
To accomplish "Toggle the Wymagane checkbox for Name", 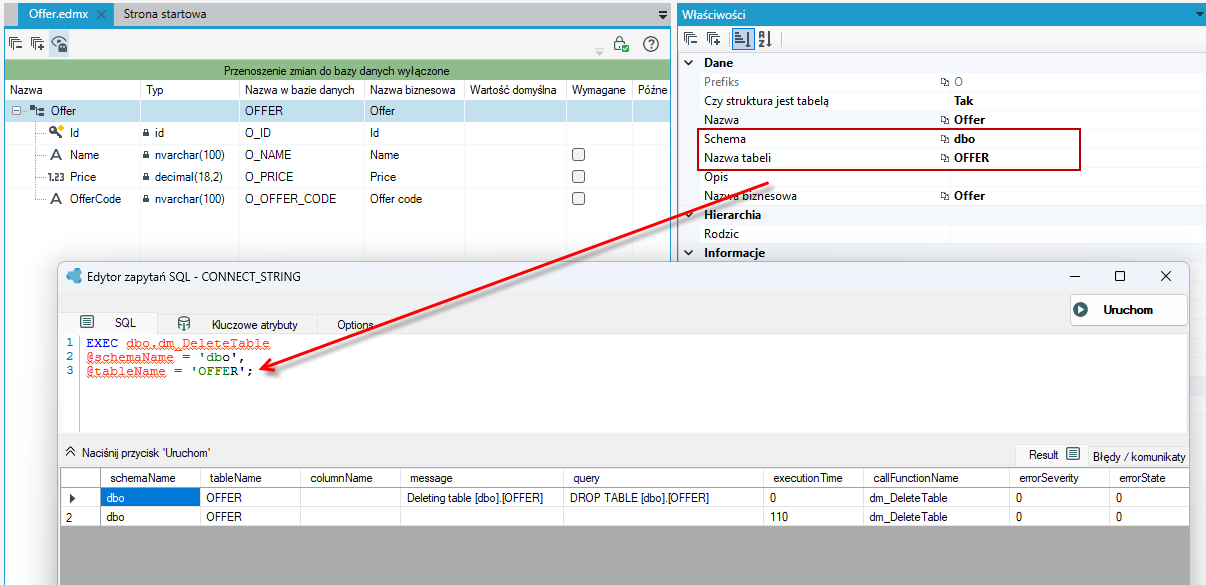I will (578, 155).
